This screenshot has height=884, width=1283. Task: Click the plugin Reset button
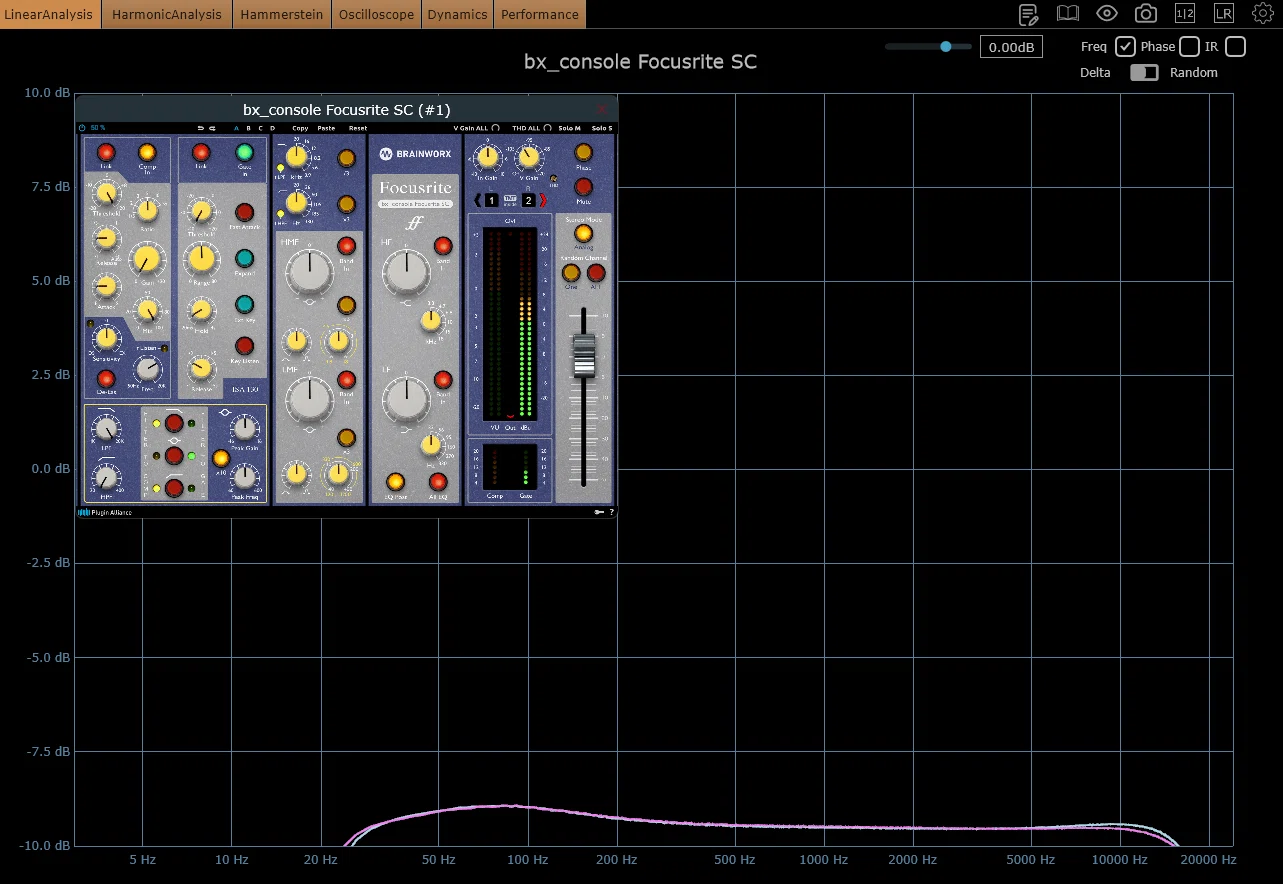click(358, 128)
